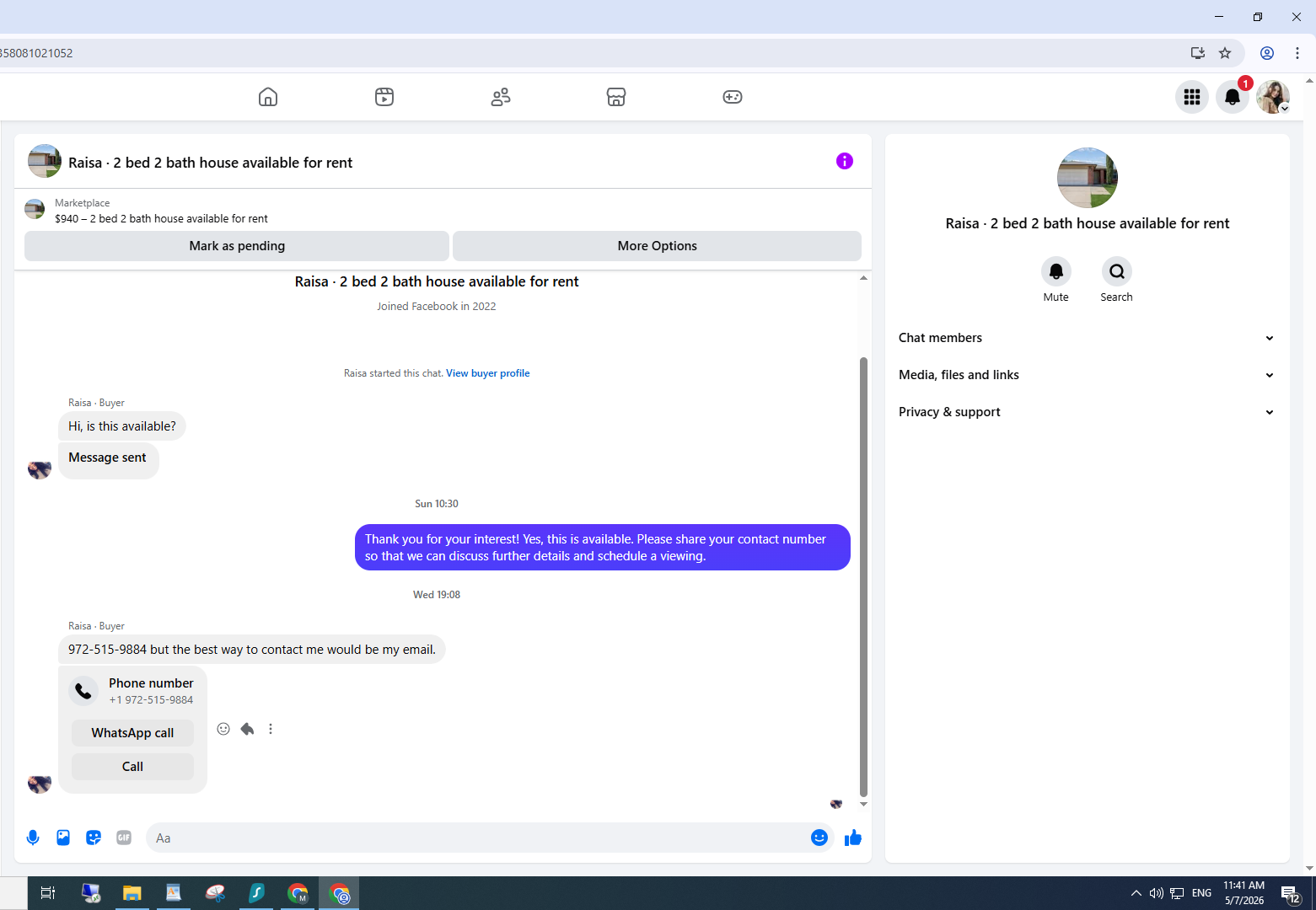Click the browser address bar

point(590,53)
